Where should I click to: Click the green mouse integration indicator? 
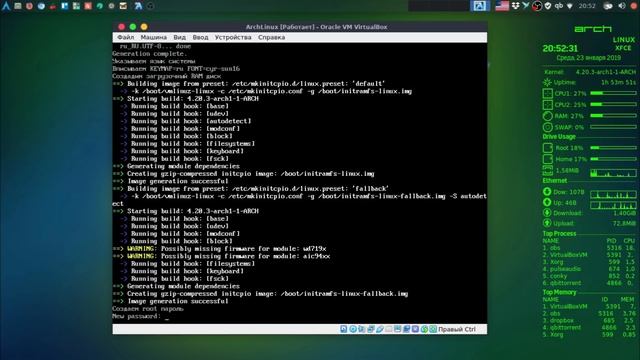click(424, 329)
